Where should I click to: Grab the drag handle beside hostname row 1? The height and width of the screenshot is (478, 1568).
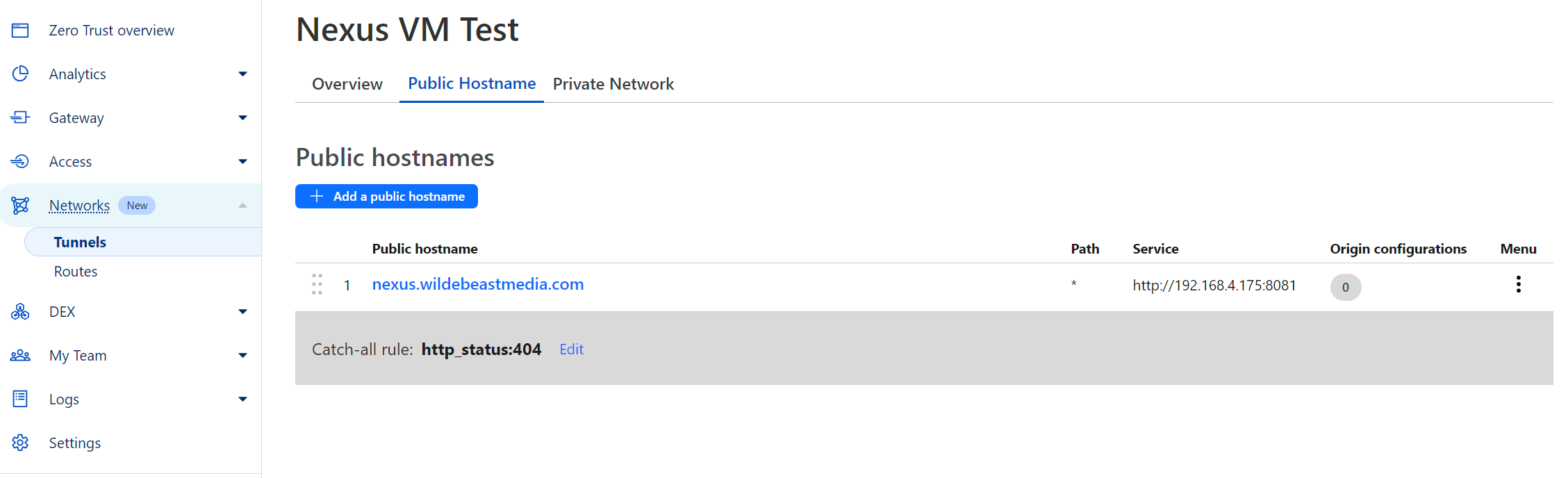pos(317,284)
